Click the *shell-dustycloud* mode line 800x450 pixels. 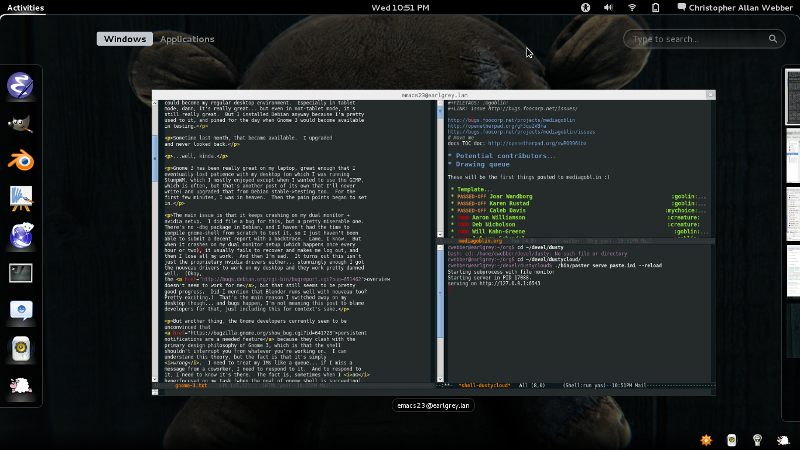coord(575,386)
